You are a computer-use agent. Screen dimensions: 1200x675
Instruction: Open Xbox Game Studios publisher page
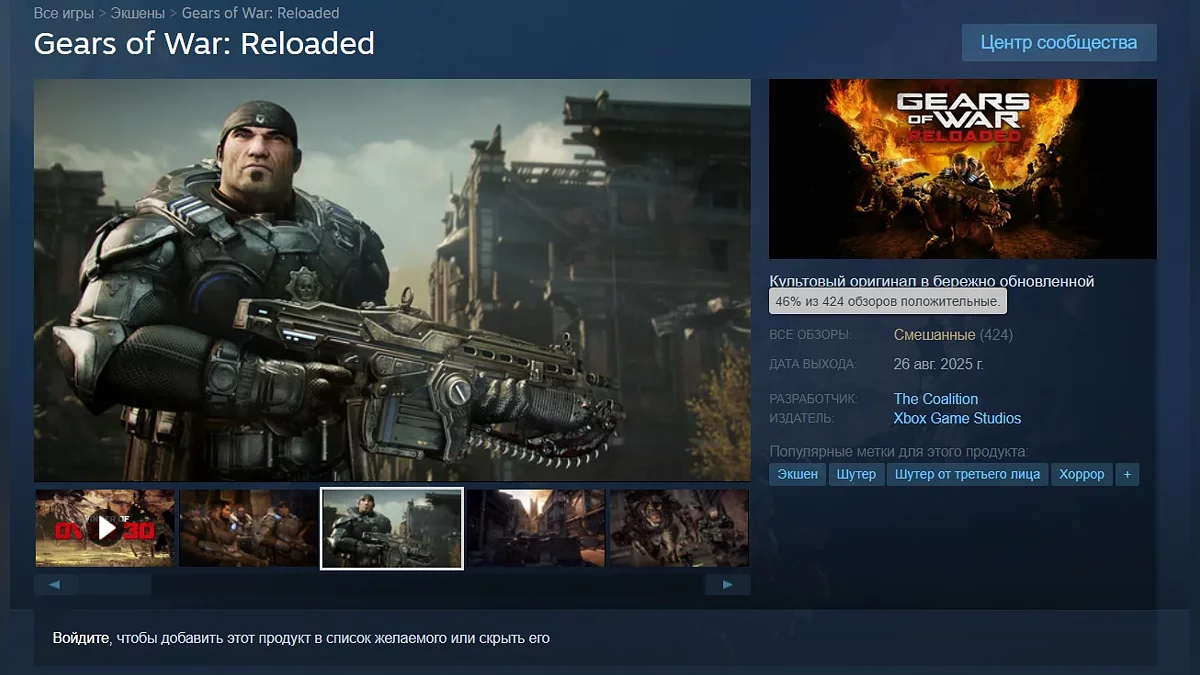tap(957, 418)
